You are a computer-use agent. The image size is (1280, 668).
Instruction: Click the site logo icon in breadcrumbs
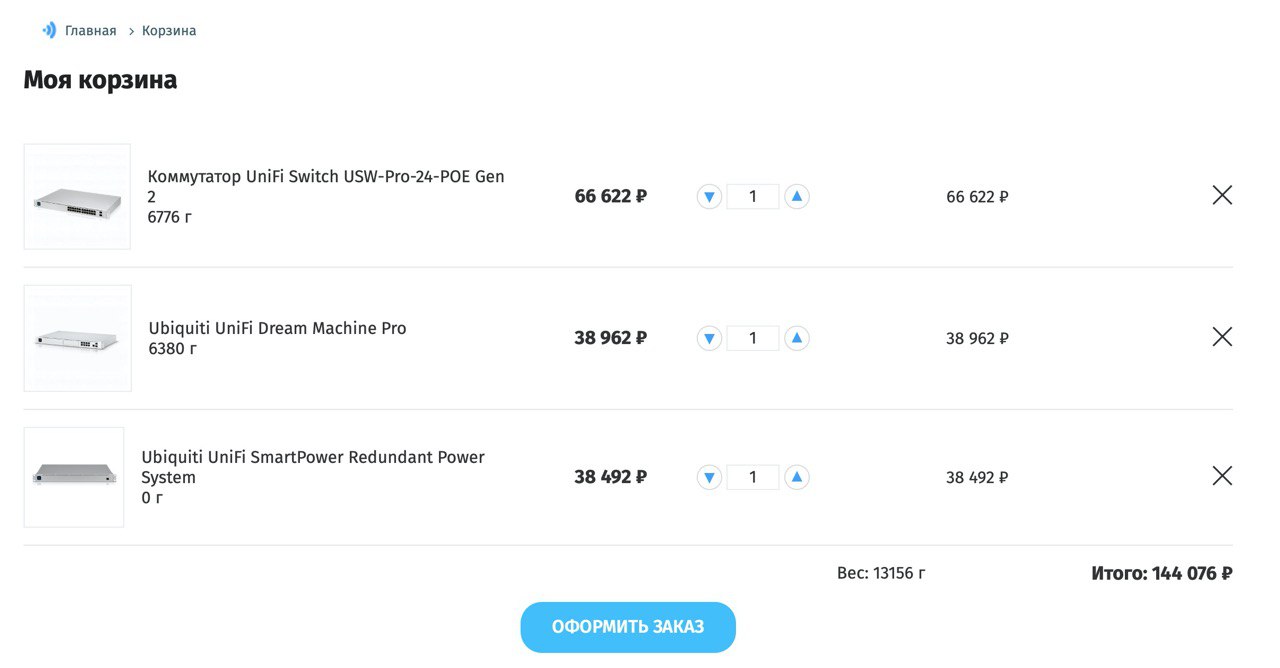49,31
